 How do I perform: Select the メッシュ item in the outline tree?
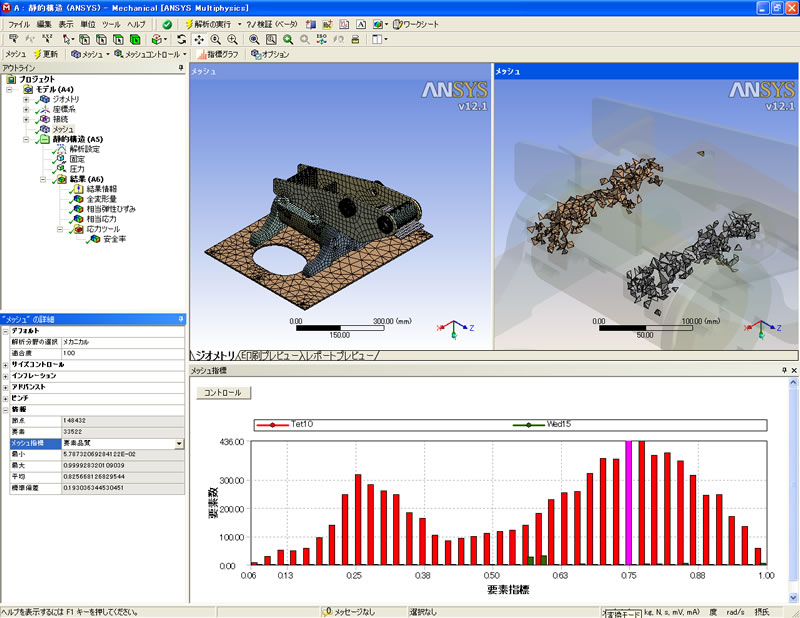click(63, 129)
